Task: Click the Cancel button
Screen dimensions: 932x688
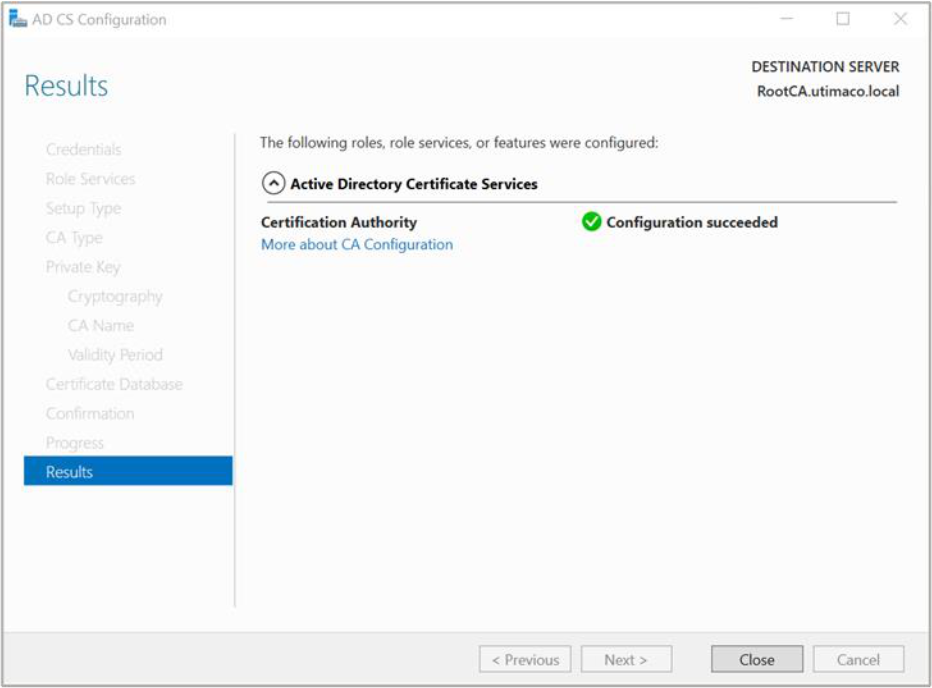Action: click(858, 659)
